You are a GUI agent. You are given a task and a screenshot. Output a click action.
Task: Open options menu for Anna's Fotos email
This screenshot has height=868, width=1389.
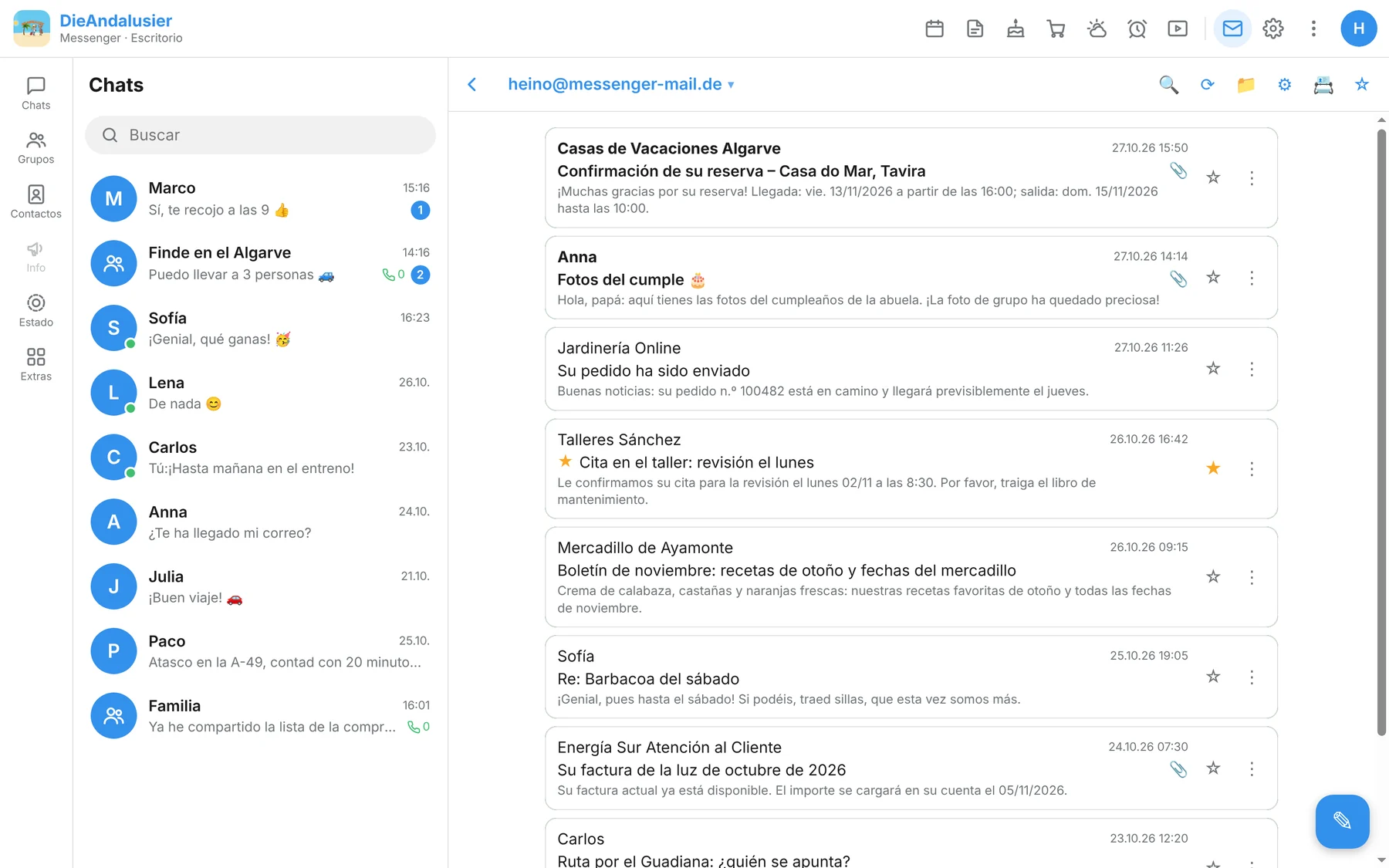point(1252,278)
